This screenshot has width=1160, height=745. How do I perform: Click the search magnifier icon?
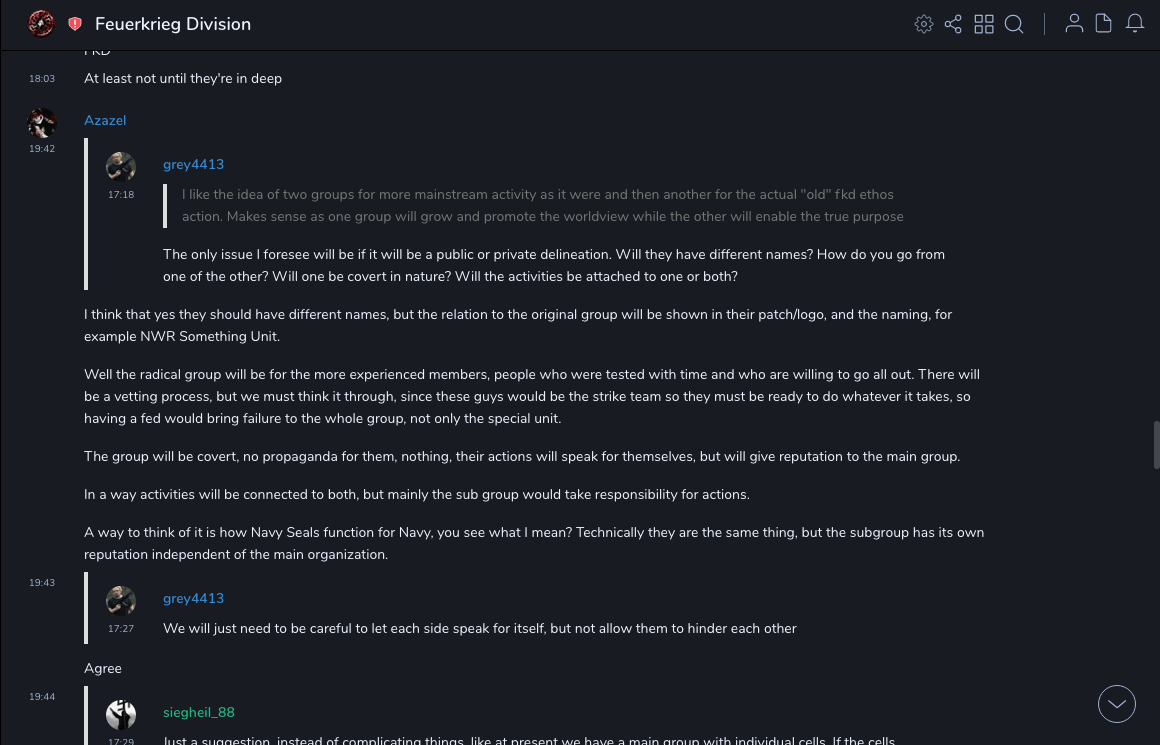point(1014,24)
